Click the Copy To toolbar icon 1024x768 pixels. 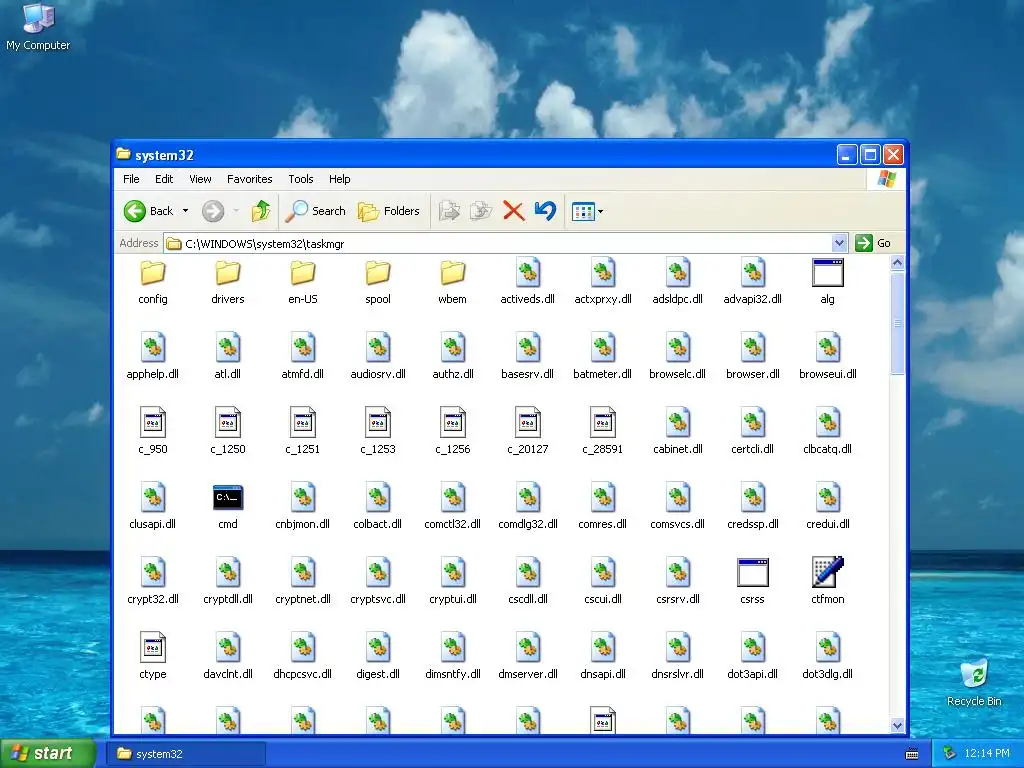pos(481,211)
